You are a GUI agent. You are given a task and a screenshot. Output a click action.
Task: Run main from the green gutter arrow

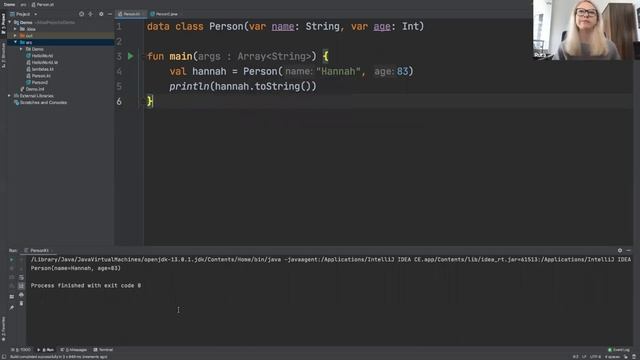[131, 56]
